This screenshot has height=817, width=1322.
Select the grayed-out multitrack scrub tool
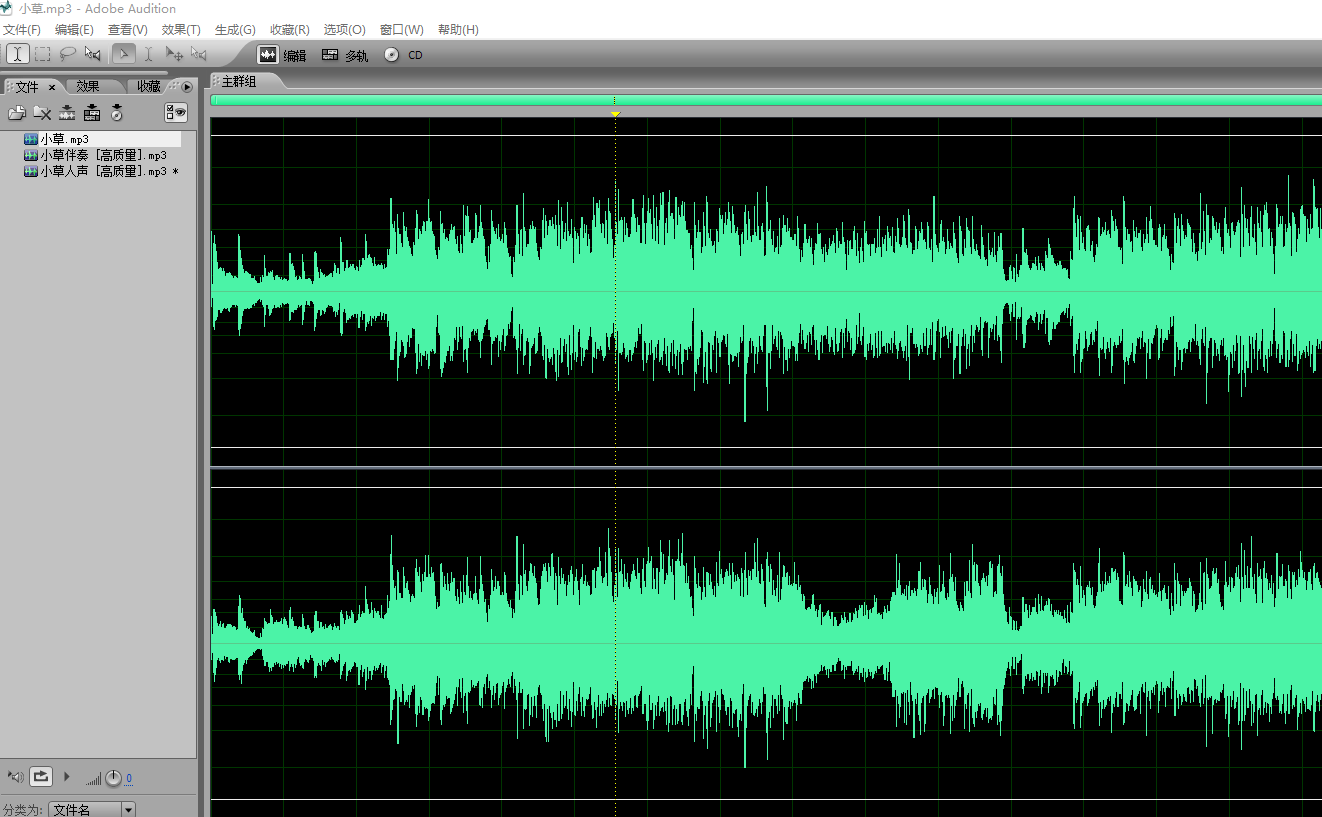199,54
